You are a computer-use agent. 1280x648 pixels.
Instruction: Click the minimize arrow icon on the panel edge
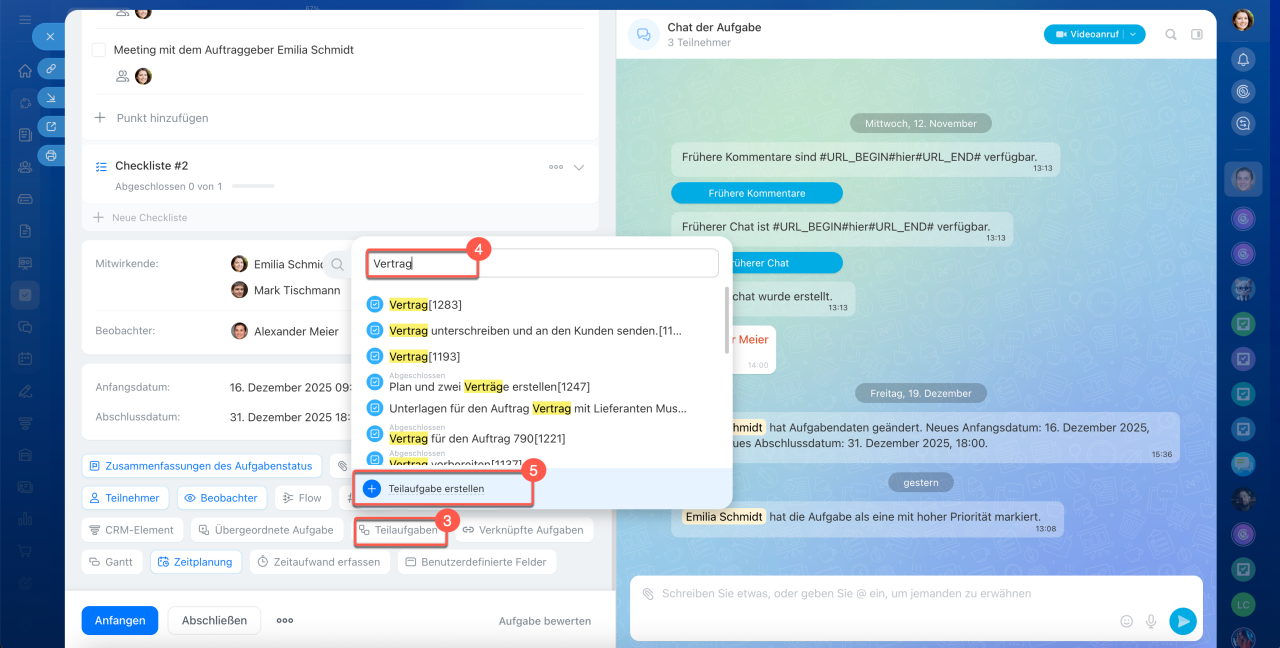coord(51,97)
